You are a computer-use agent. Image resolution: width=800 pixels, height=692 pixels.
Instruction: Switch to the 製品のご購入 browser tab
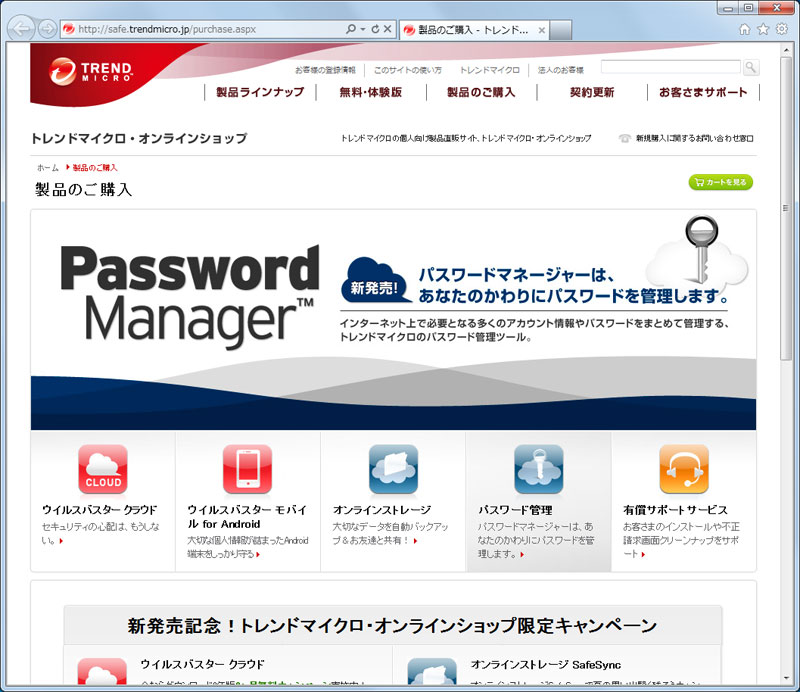(472, 30)
